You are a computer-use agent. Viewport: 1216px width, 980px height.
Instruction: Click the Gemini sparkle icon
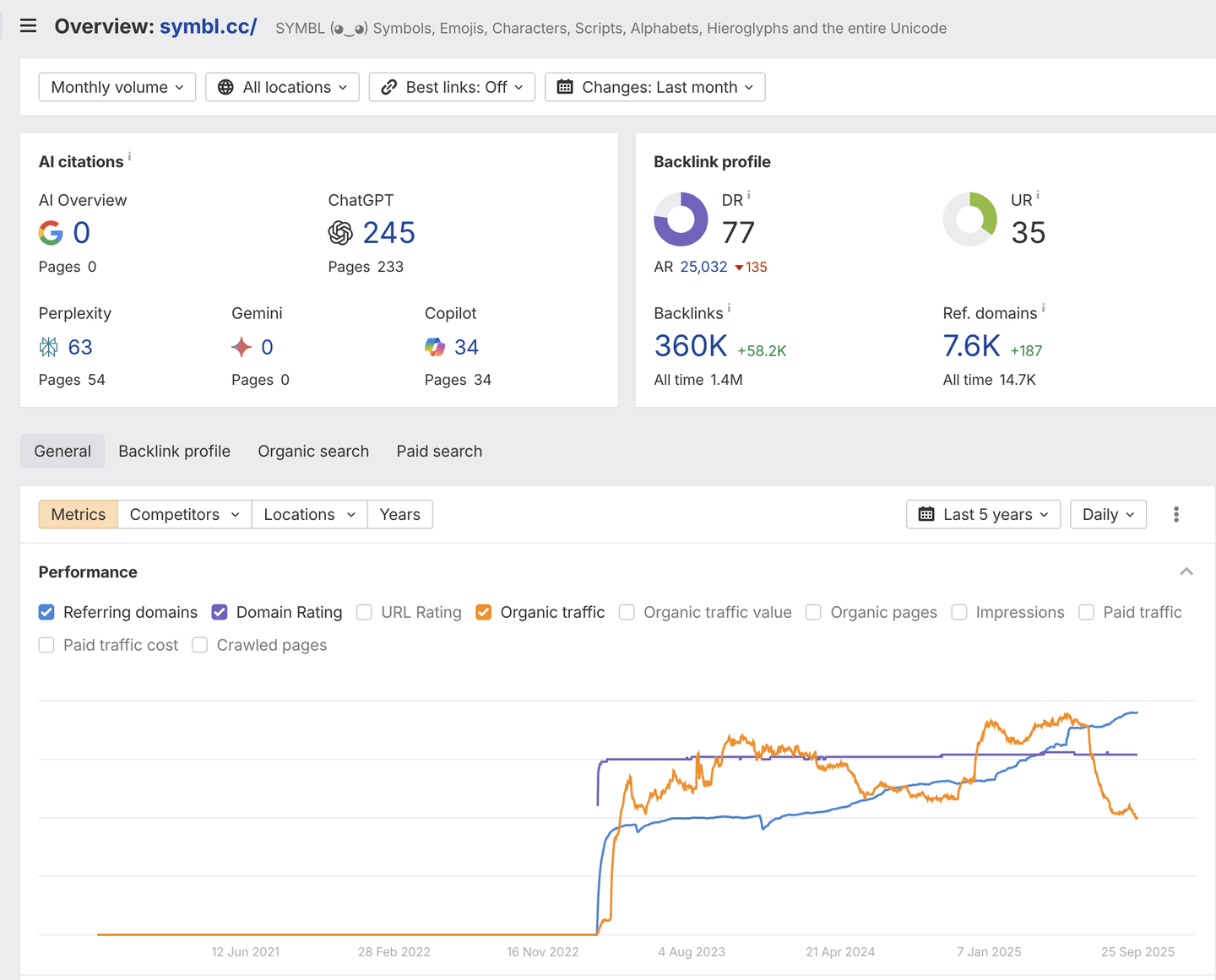242,347
